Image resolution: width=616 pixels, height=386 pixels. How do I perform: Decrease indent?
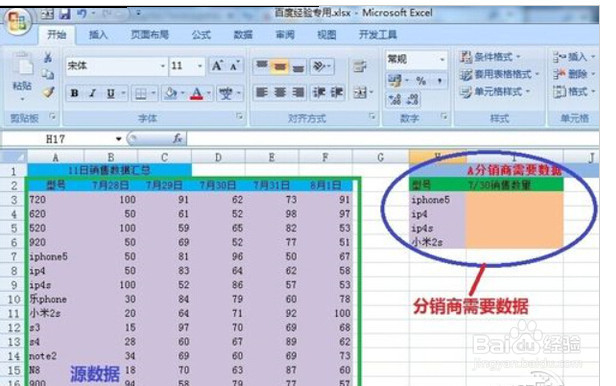click(x=318, y=92)
